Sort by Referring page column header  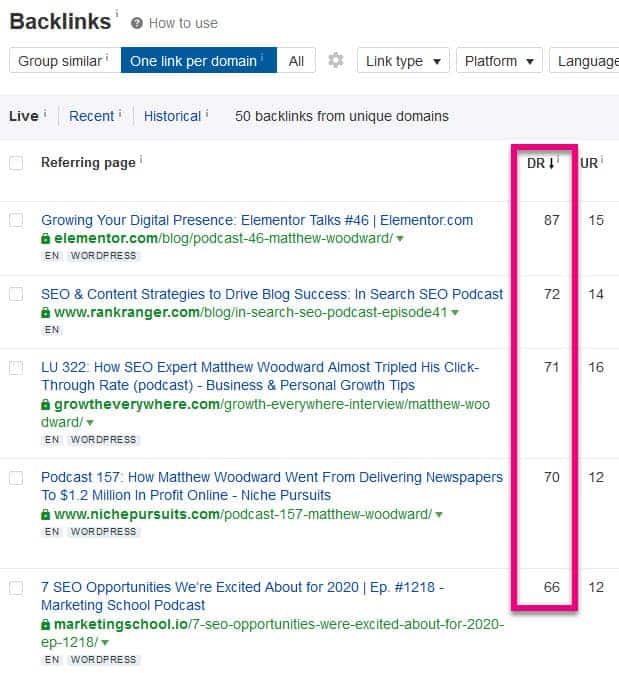pos(88,163)
